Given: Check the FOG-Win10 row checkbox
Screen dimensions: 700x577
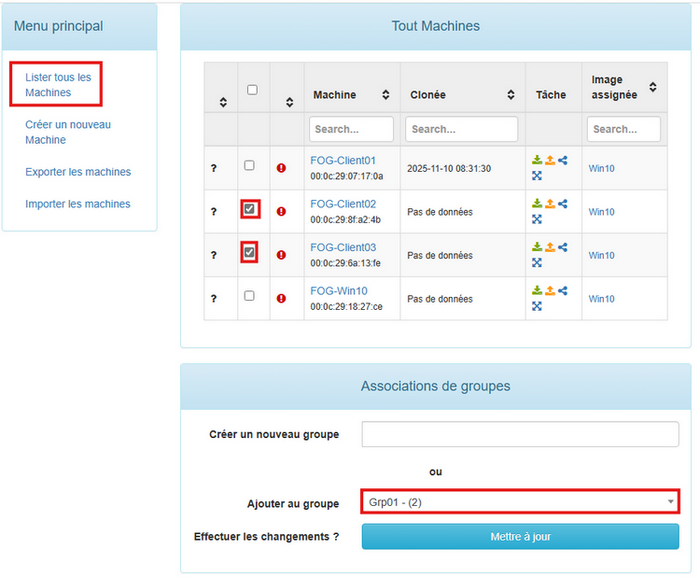Looking at the screenshot, I should tap(250, 296).
